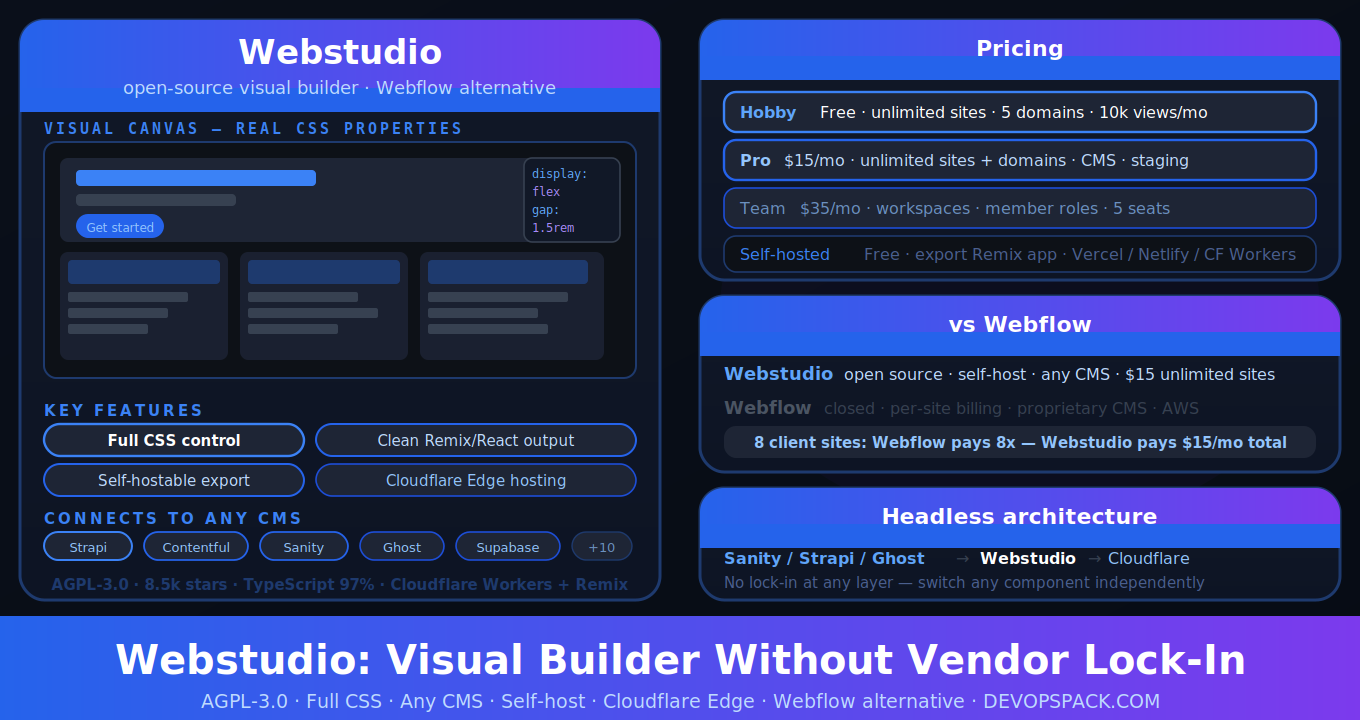1360x720 pixels.
Task: Select the Full CSS control feature pill
Action: [x=174, y=440]
